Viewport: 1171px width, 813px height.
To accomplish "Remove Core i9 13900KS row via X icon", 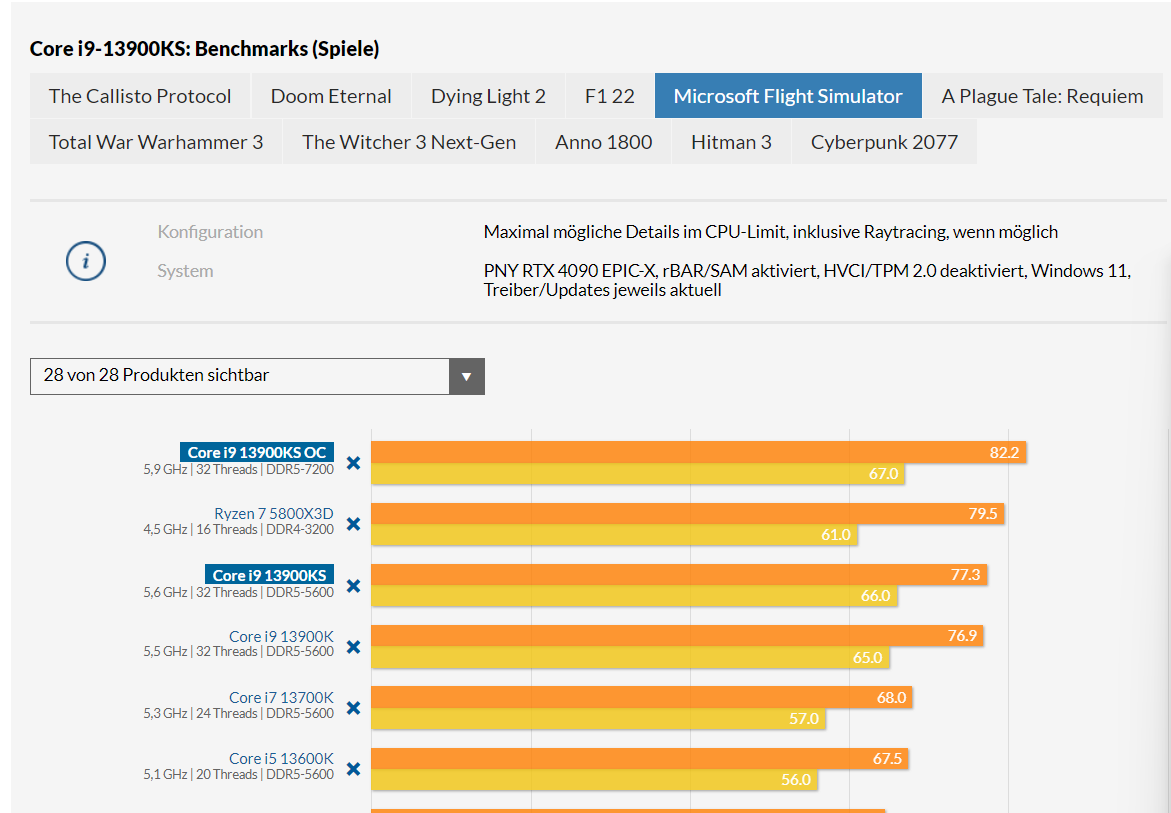I will [x=354, y=586].
